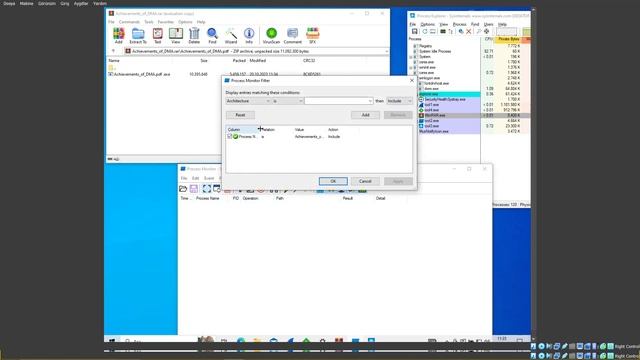Image resolution: width=640 pixels, height=360 pixels.
Task: Open the Makine menu in VirtualBox menu bar
Action: click(27, 3)
